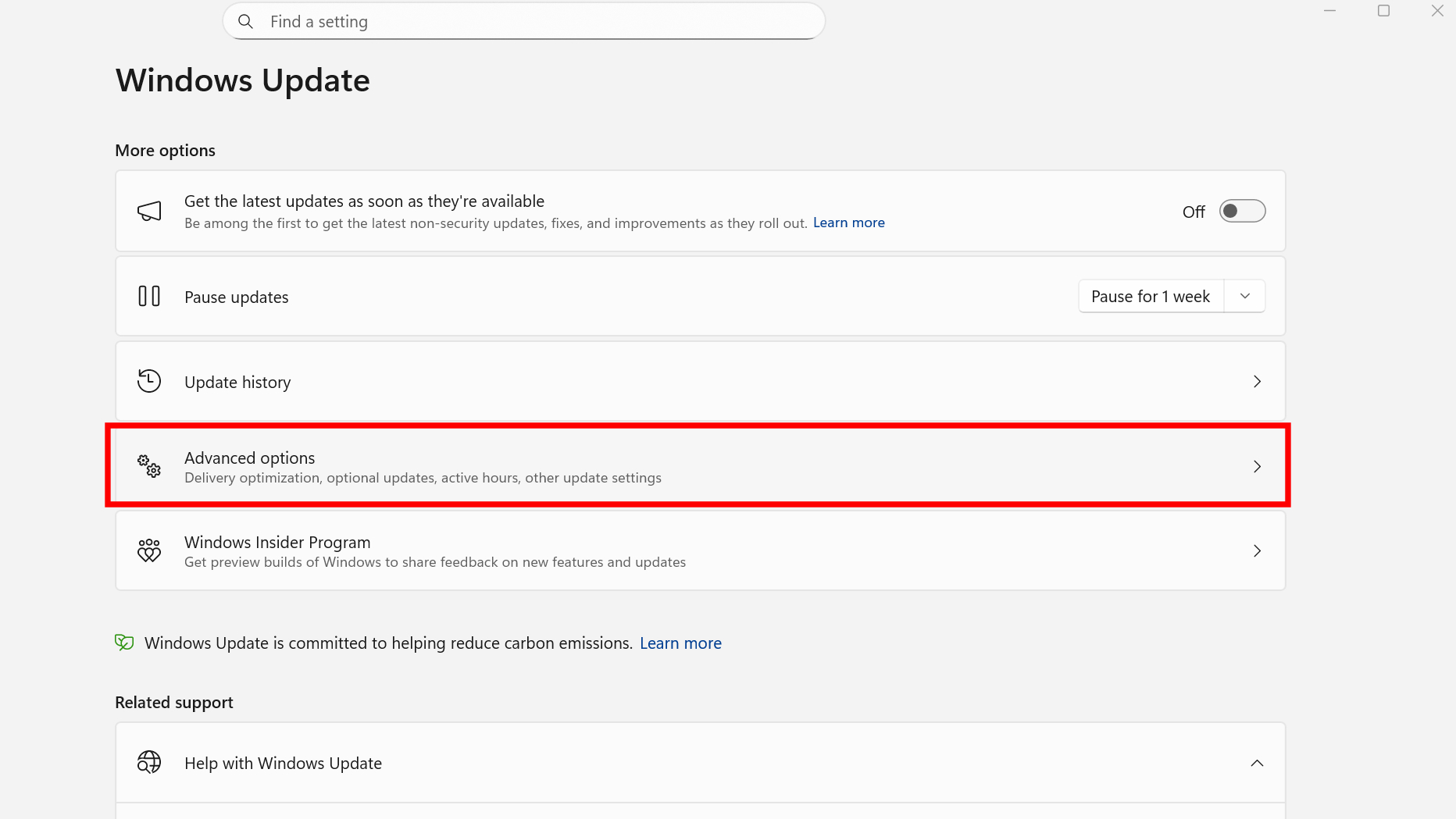Enable getting the latest updates immediately
The height and width of the screenshot is (819, 1456).
click(1242, 211)
